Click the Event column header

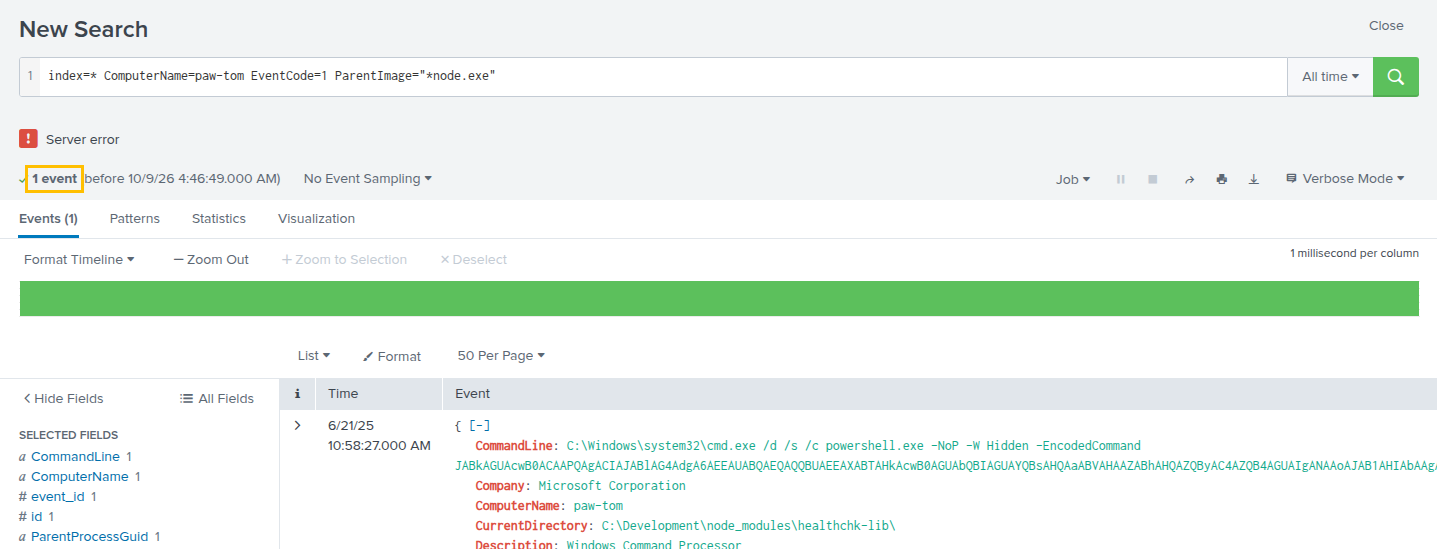(x=472, y=393)
